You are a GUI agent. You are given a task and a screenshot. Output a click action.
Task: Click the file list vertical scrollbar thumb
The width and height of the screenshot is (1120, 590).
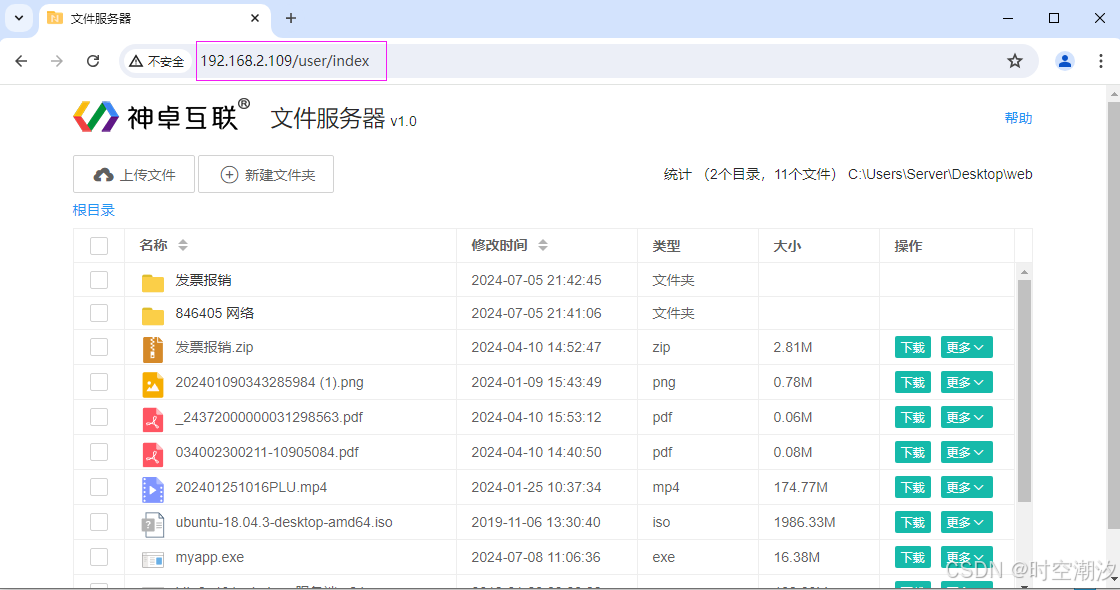[1024, 391]
